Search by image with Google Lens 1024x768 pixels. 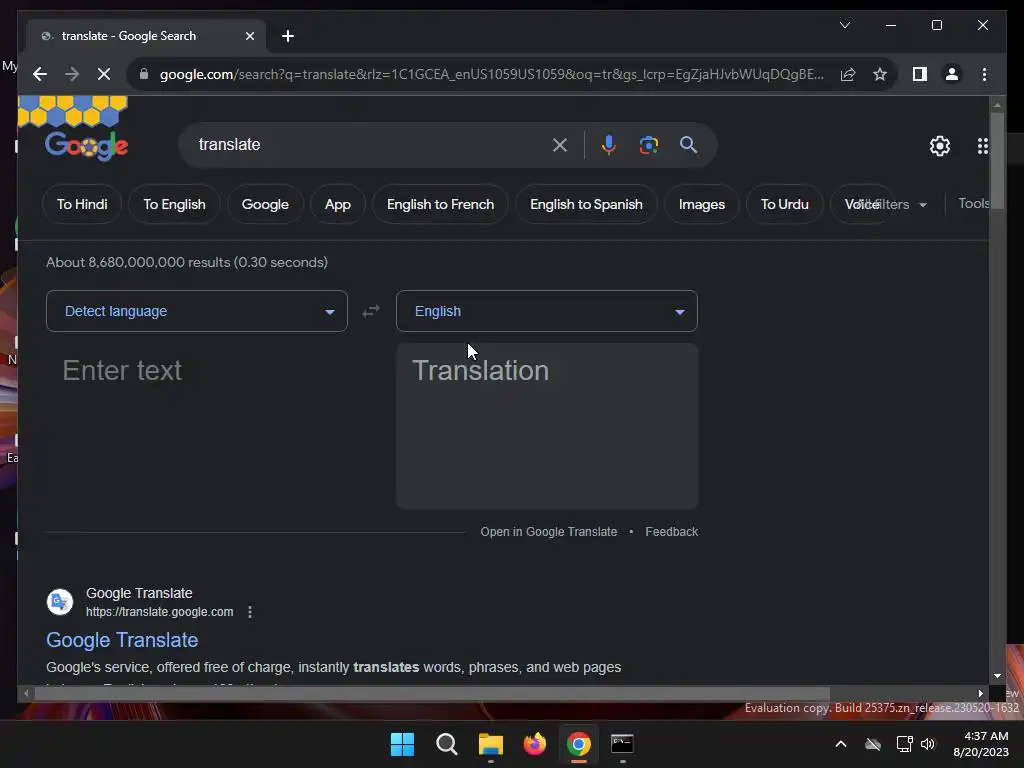[x=648, y=145]
